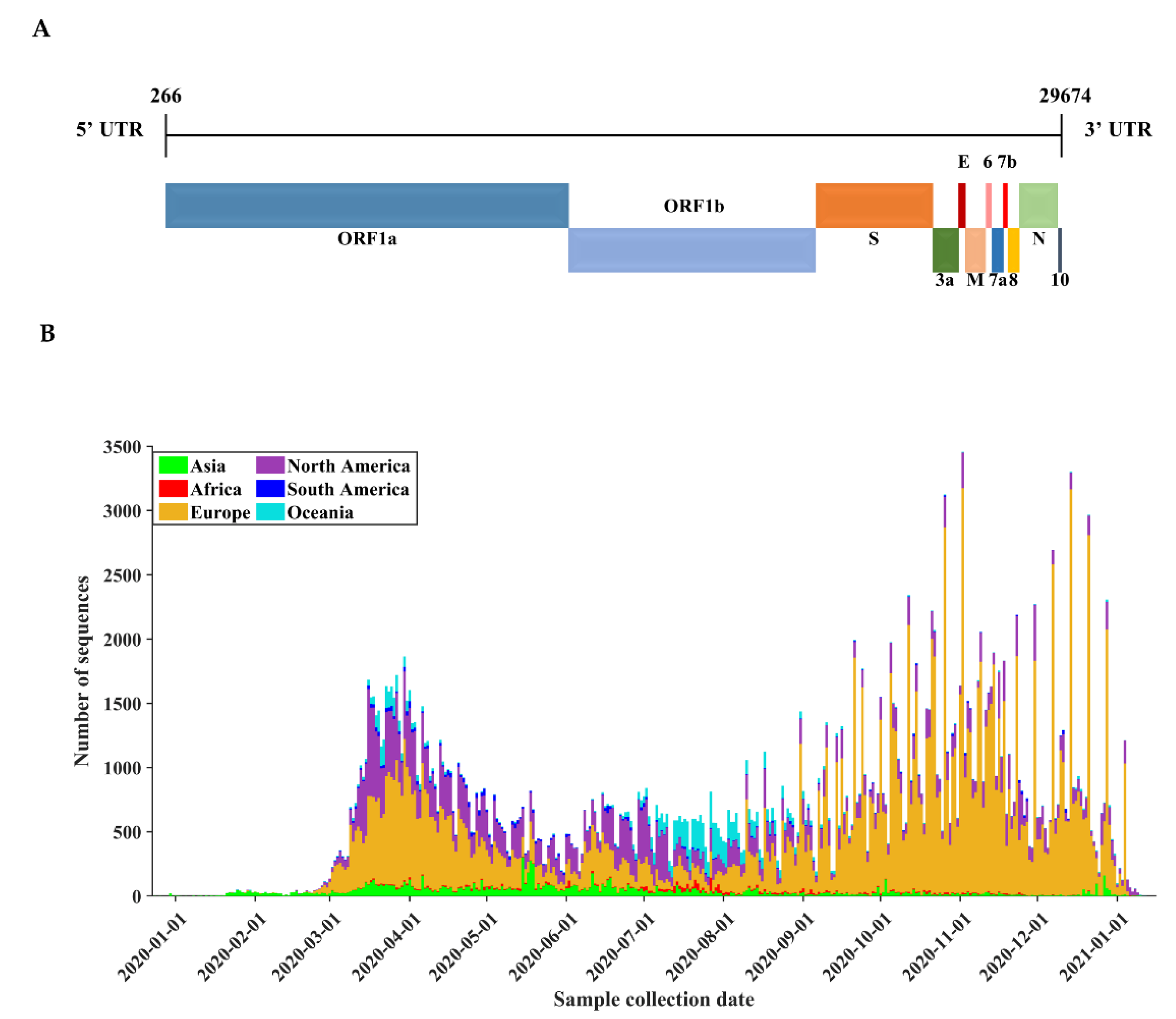Click the 'South America' legend label
Image resolution: width=1176 pixels, height=1019 pixels.
[348, 489]
